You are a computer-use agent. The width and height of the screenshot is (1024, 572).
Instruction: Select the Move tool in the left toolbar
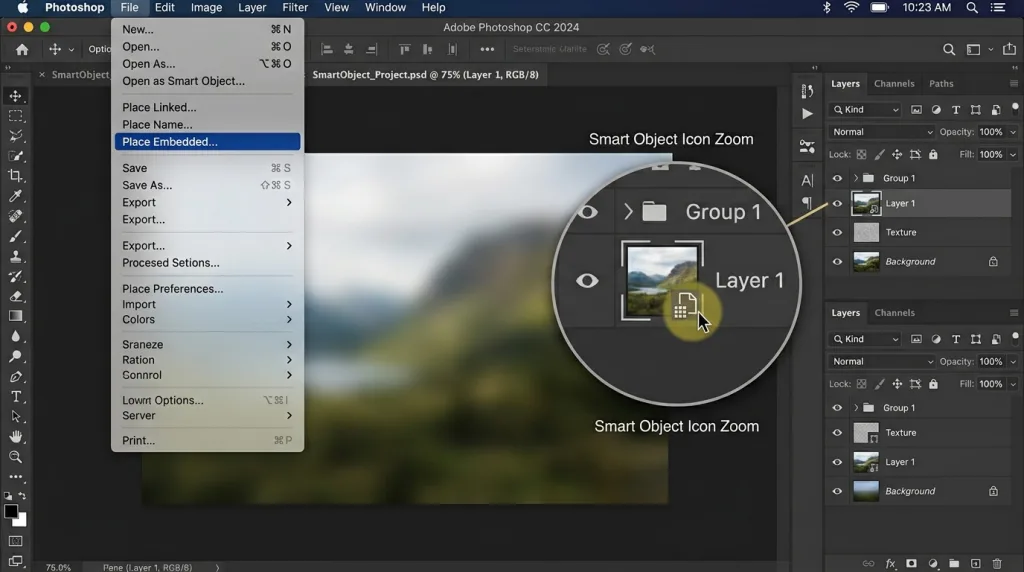(x=16, y=96)
